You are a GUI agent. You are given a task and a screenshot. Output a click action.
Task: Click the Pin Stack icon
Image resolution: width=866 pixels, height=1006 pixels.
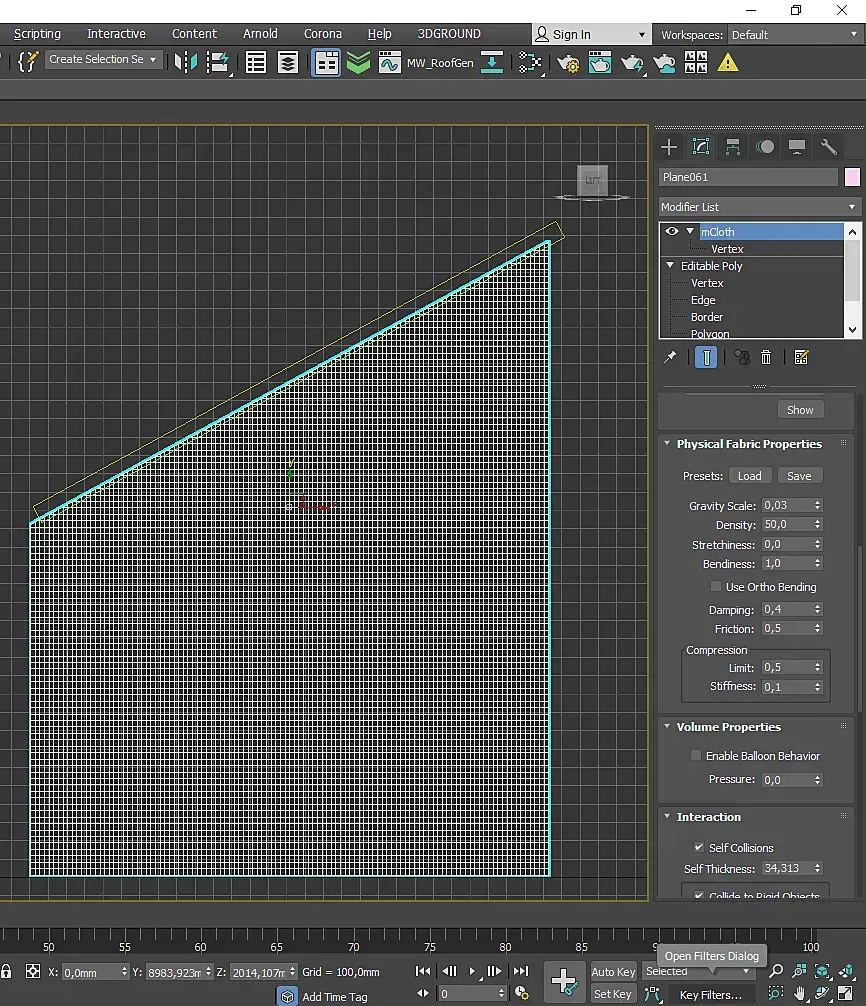point(671,357)
